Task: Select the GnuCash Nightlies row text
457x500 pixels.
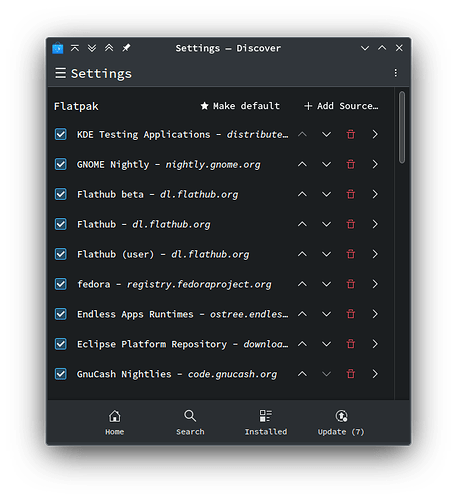Action: [177, 374]
